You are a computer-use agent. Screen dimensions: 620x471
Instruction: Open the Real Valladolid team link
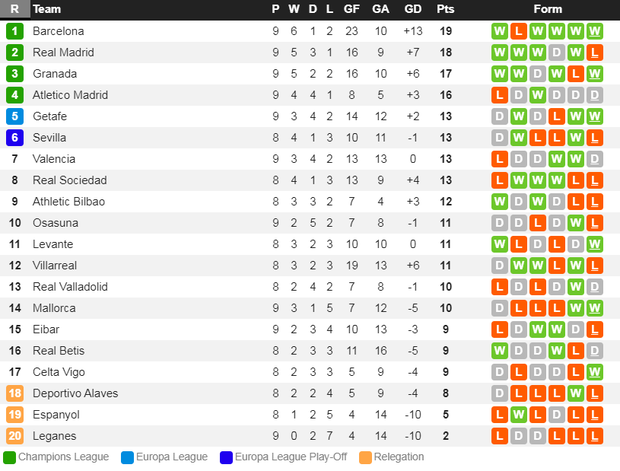(70, 287)
